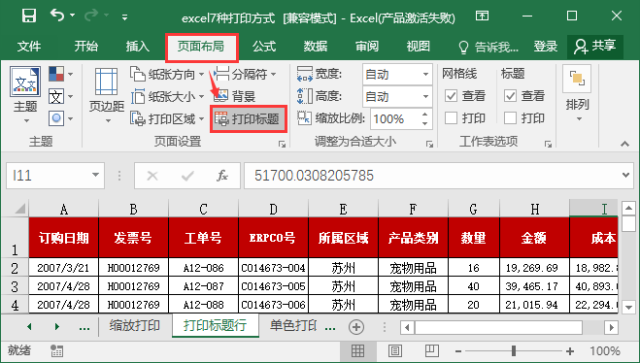Enable 网格线 打印 checkbox
Image resolution: width=640 pixels, height=363 pixels.
451,118
